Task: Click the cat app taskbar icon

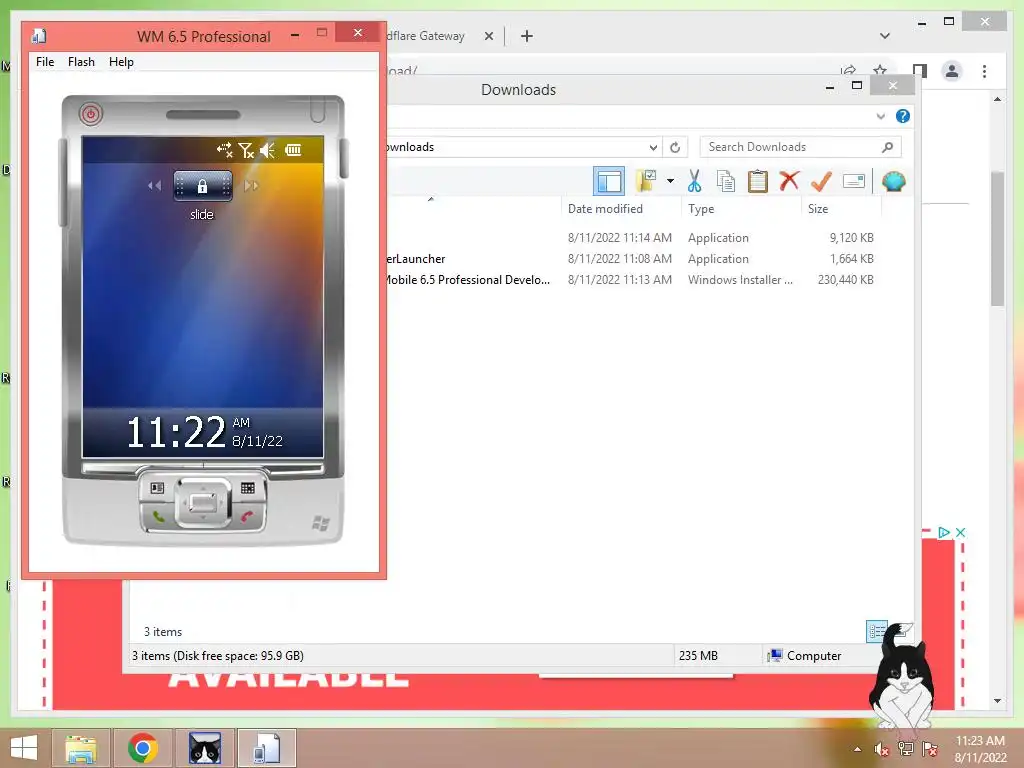Action: point(204,748)
